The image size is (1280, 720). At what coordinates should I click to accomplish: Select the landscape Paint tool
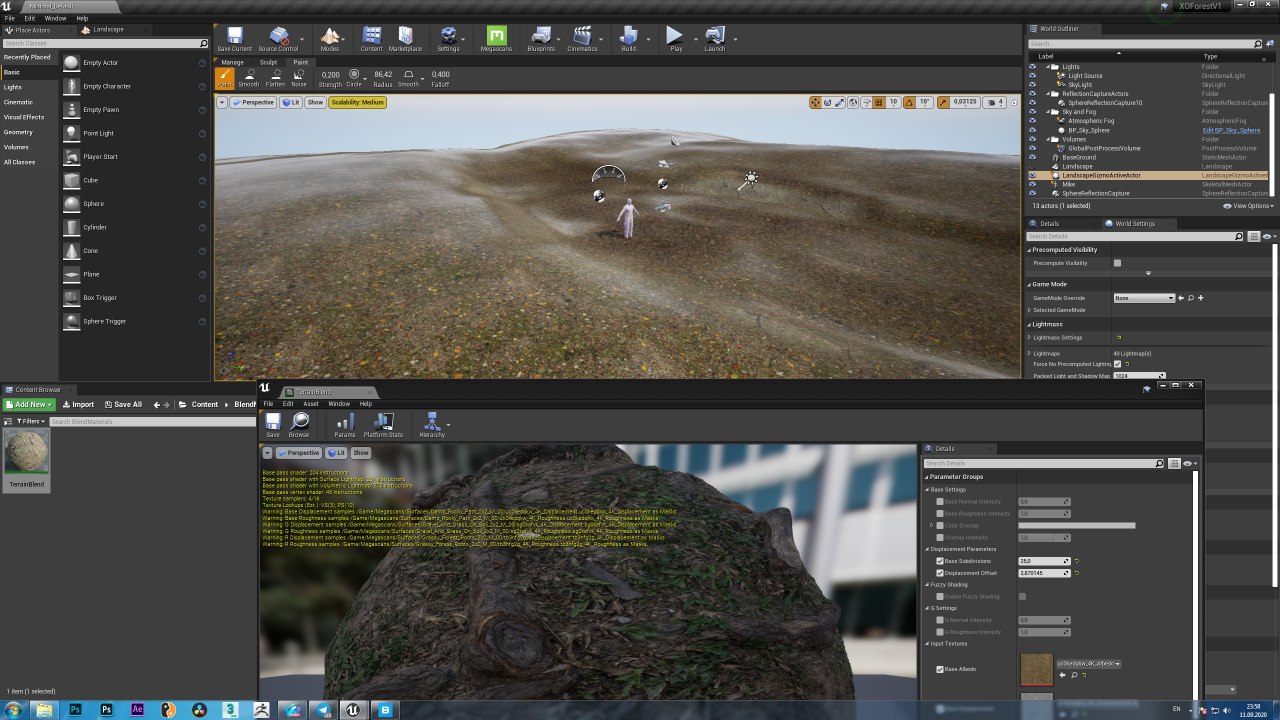225,77
